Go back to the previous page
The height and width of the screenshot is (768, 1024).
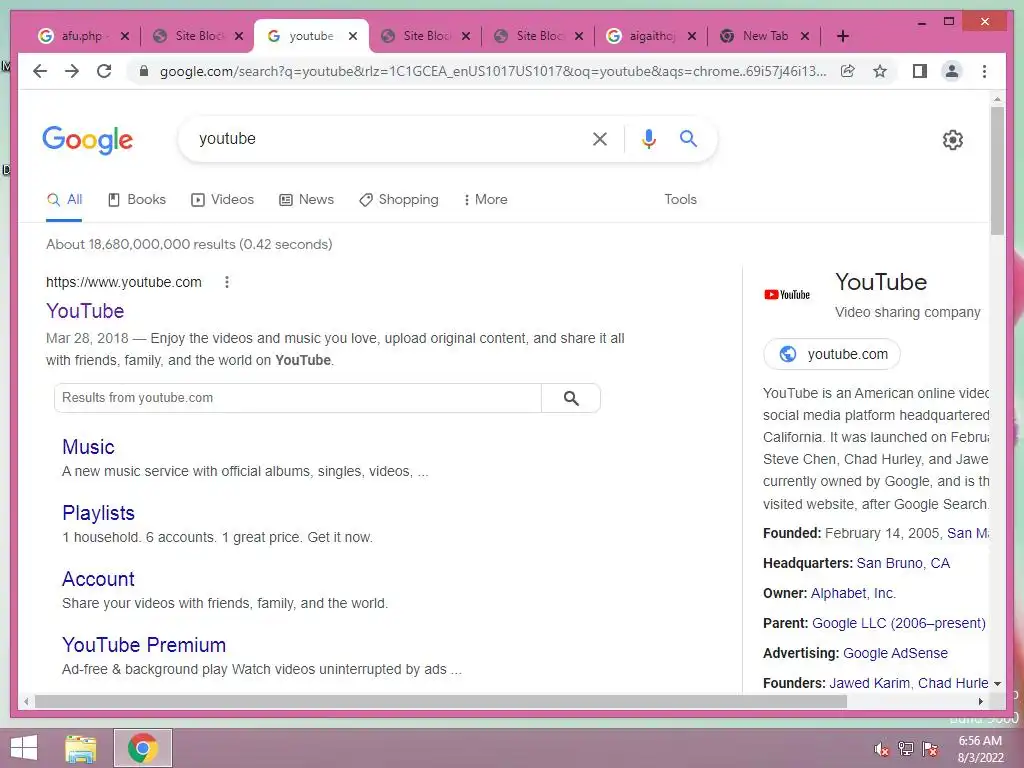point(40,71)
